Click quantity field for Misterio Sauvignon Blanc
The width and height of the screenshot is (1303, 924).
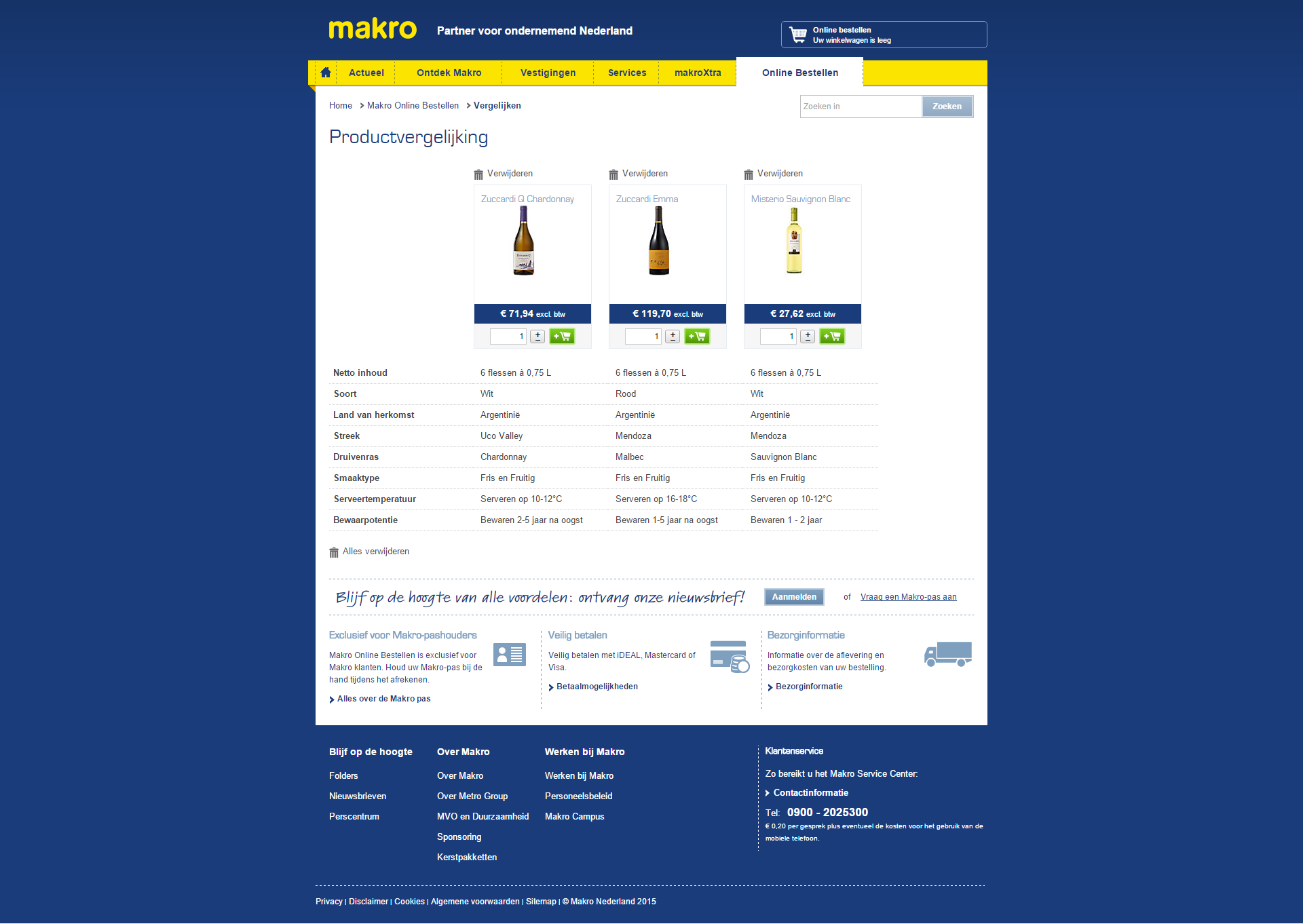point(778,336)
